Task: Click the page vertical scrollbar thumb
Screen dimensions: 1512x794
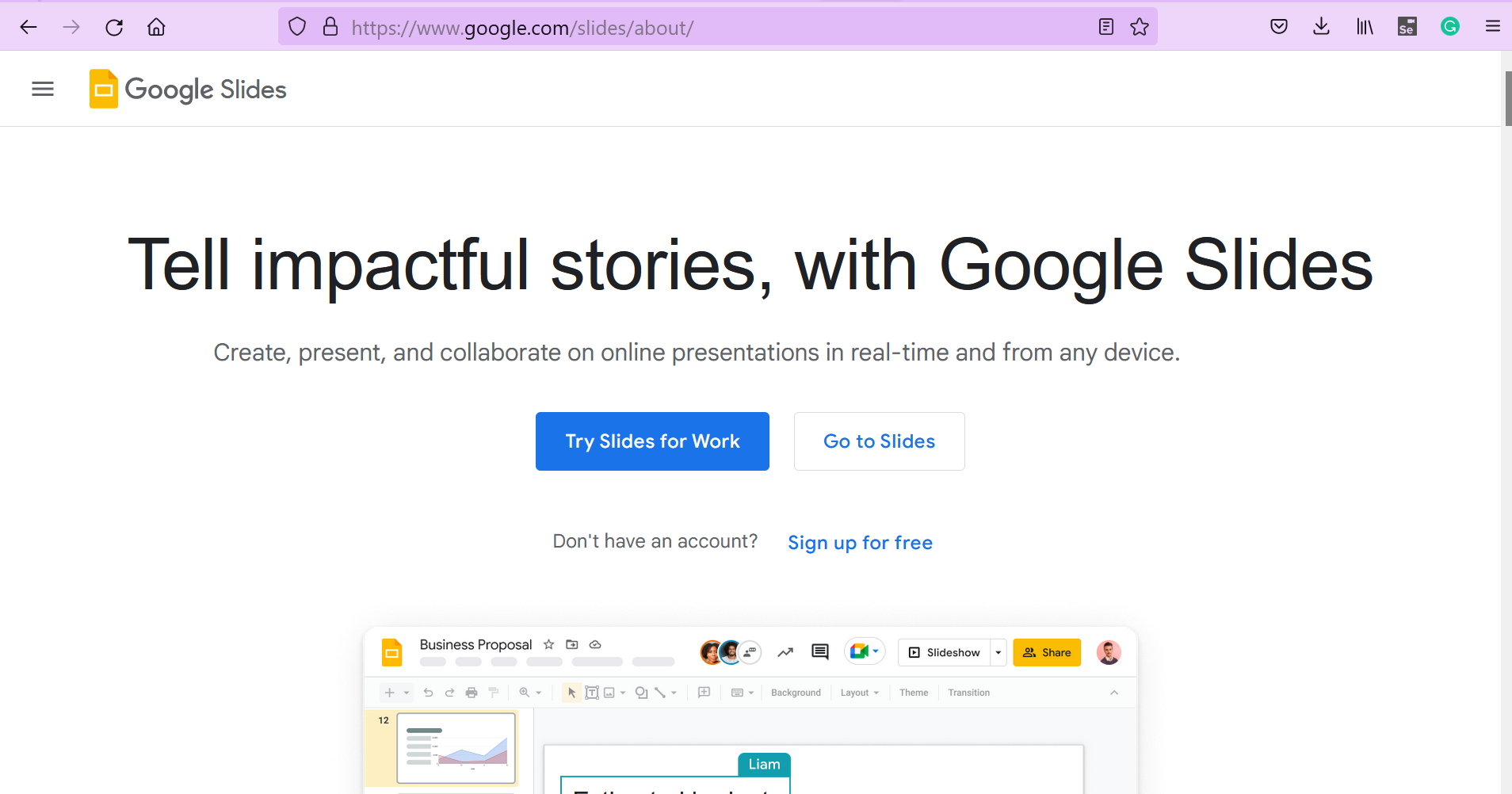Action: 1508,98
